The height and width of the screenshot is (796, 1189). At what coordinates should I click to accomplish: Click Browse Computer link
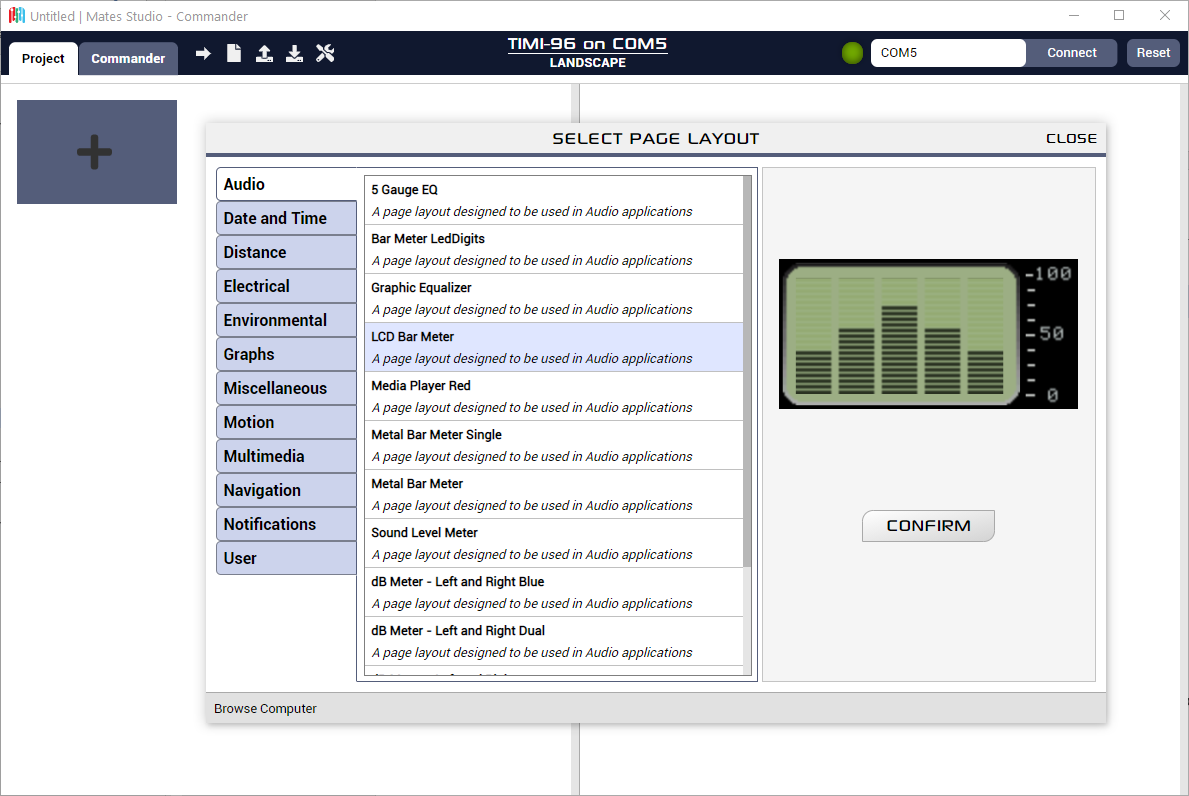[265, 709]
